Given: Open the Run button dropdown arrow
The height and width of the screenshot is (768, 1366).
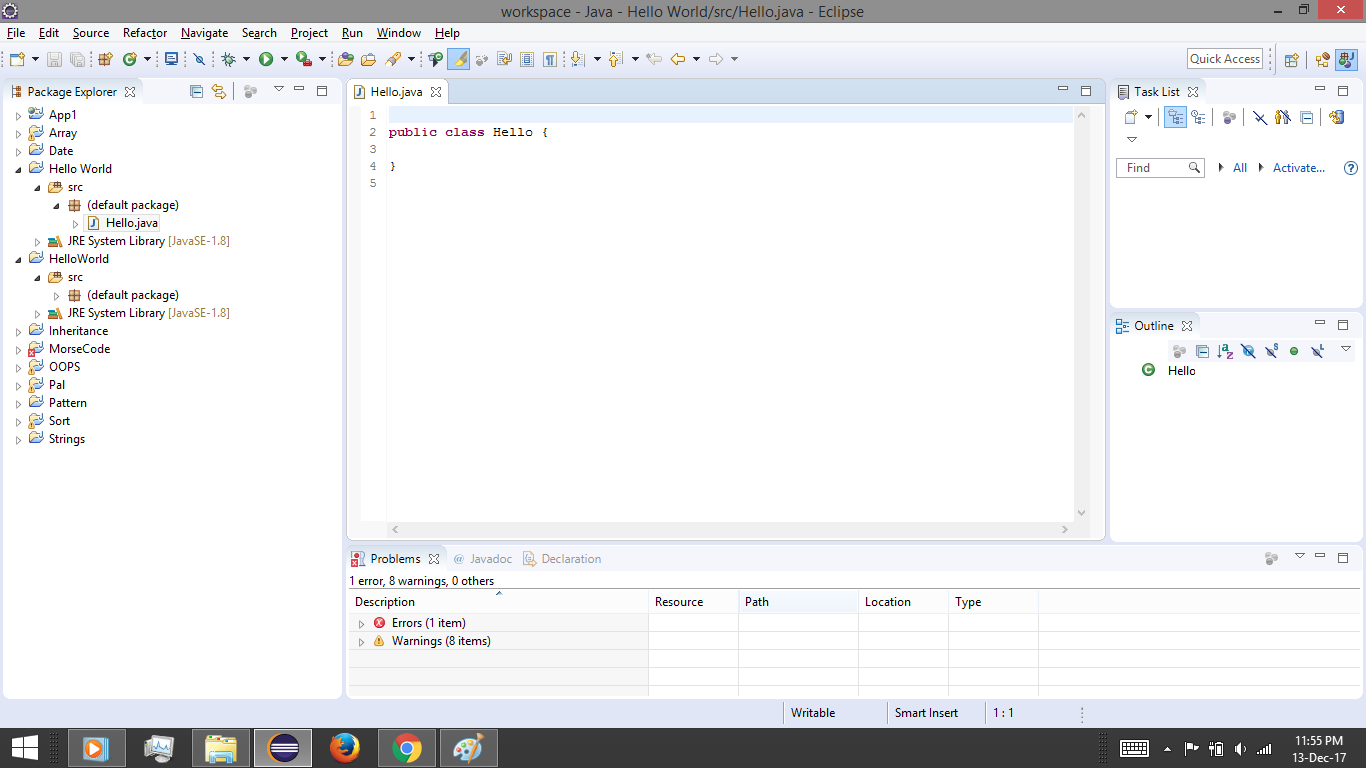Looking at the screenshot, I should (284, 59).
